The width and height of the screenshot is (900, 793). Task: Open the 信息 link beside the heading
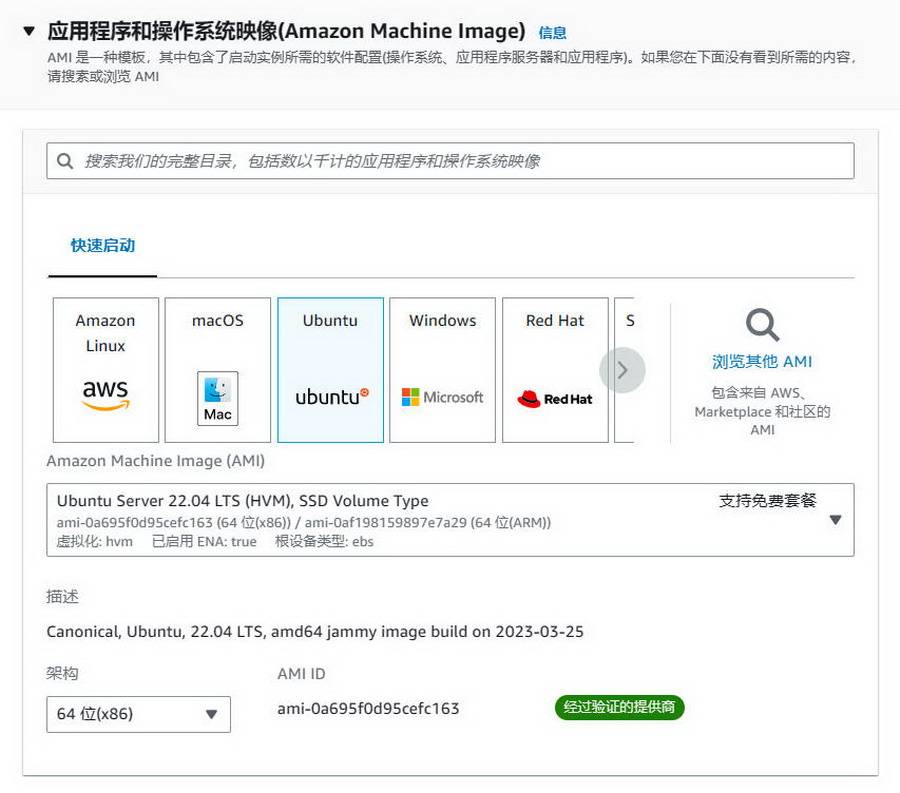pos(552,33)
